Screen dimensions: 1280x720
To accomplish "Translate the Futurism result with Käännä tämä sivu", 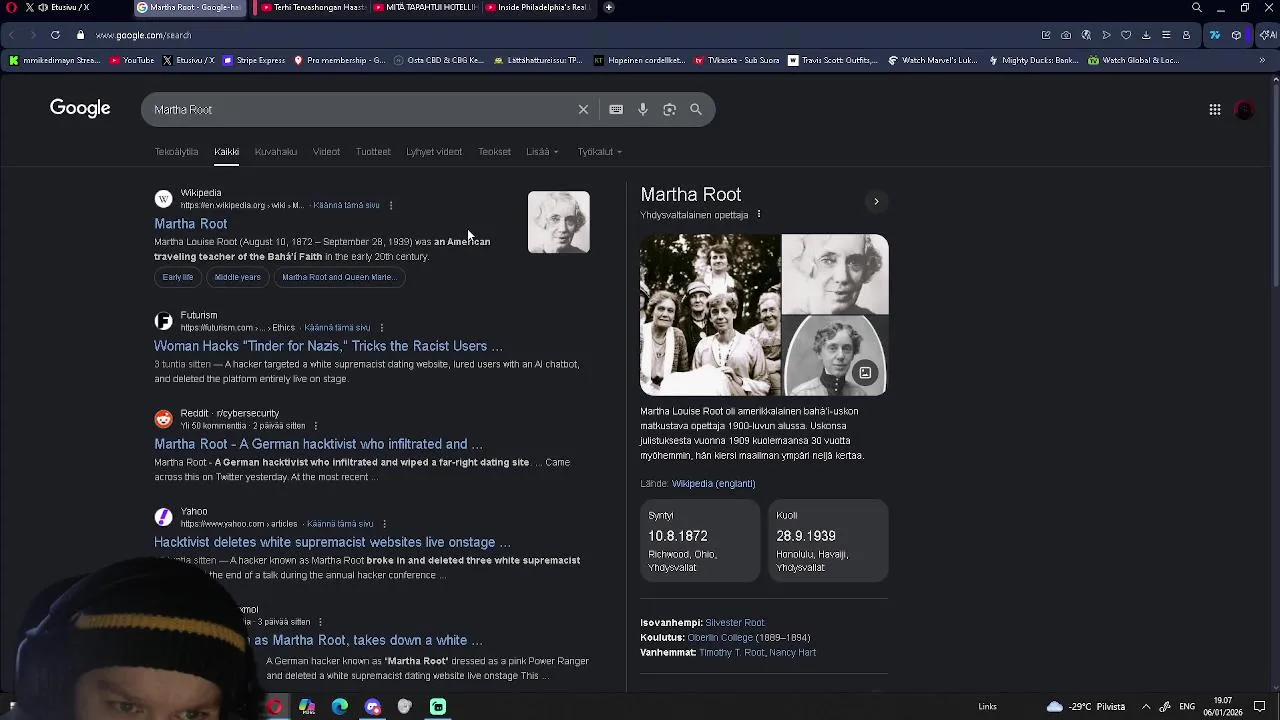I will tap(337, 328).
